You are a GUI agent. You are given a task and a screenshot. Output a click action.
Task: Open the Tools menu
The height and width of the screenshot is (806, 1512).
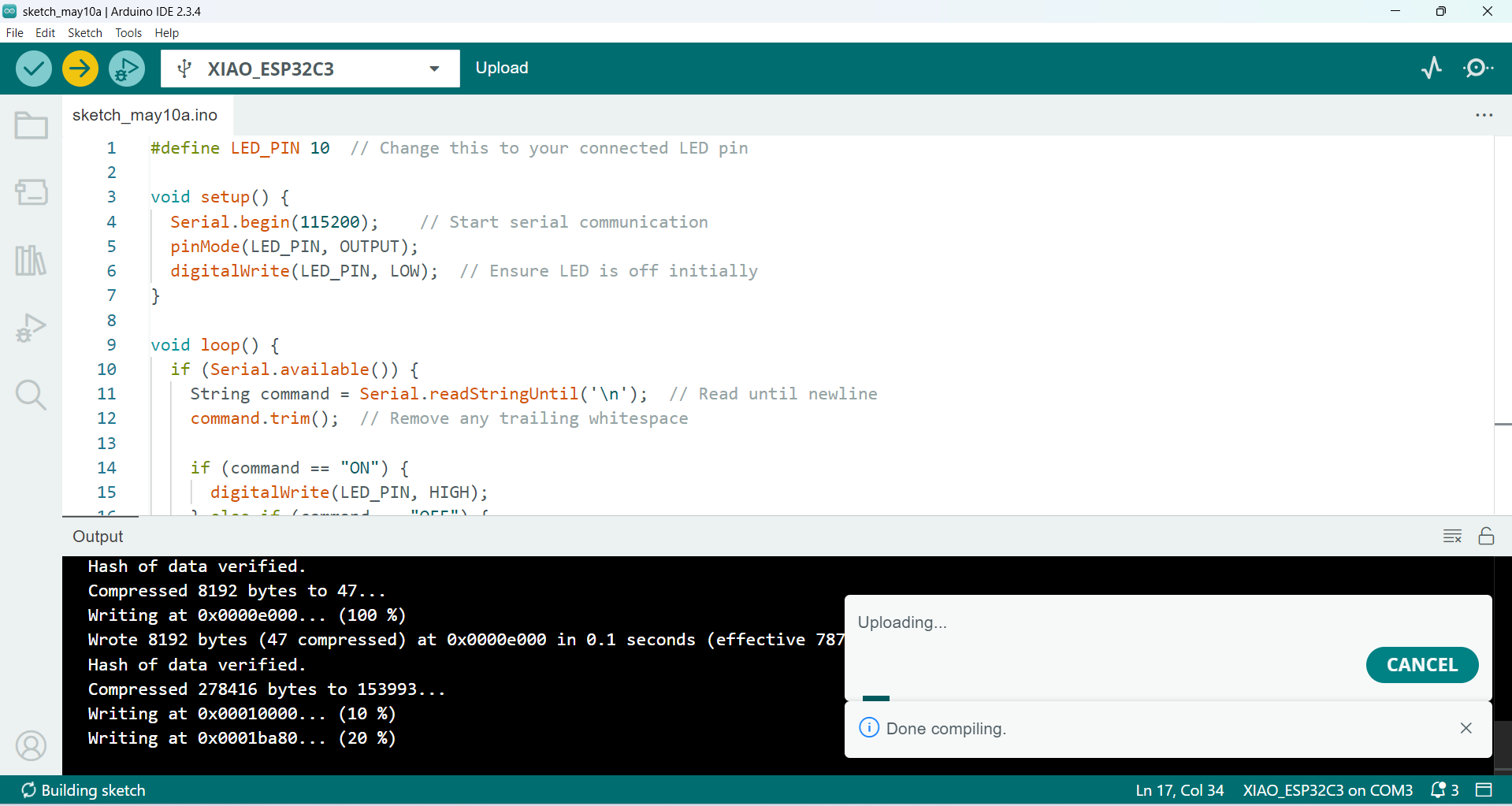128,33
